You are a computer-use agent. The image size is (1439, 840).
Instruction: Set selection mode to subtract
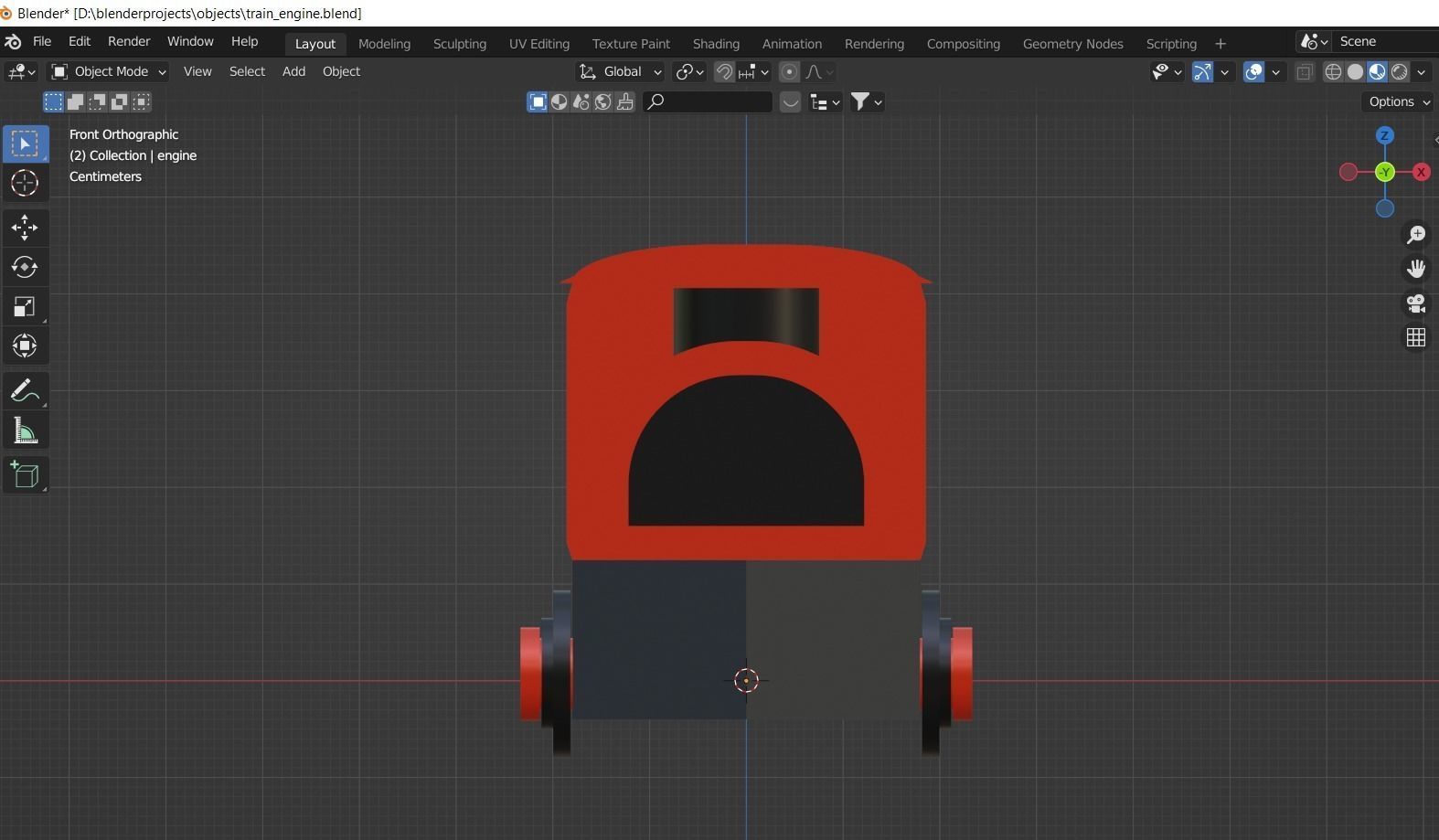point(98,101)
